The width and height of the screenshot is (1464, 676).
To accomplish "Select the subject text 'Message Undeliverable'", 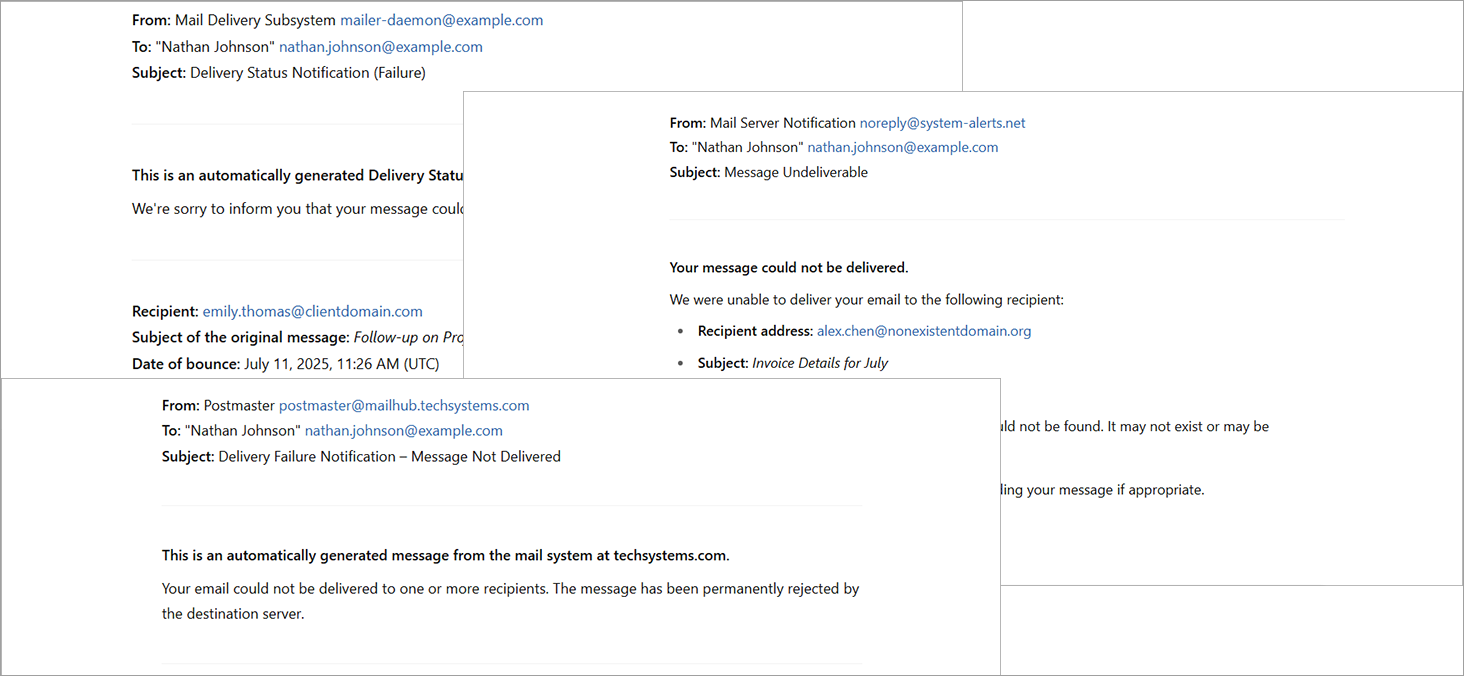I will point(796,172).
